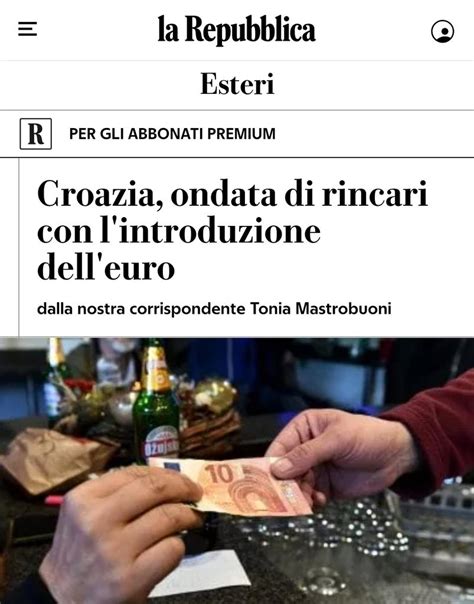
Task: Click the red-sleeved hand in photo
Action: click(x=347, y=451)
